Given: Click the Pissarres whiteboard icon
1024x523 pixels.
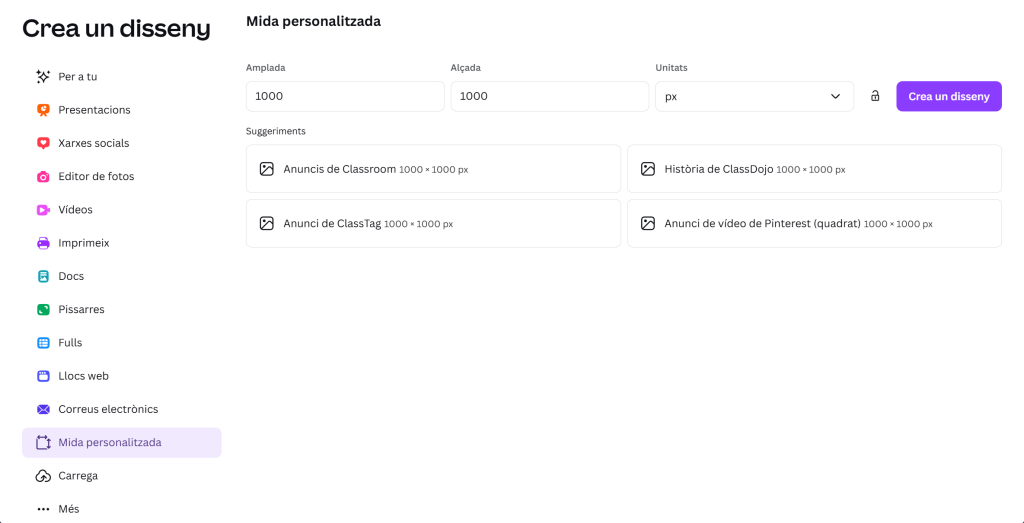Looking at the screenshot, I should click(x=43, y=310).
